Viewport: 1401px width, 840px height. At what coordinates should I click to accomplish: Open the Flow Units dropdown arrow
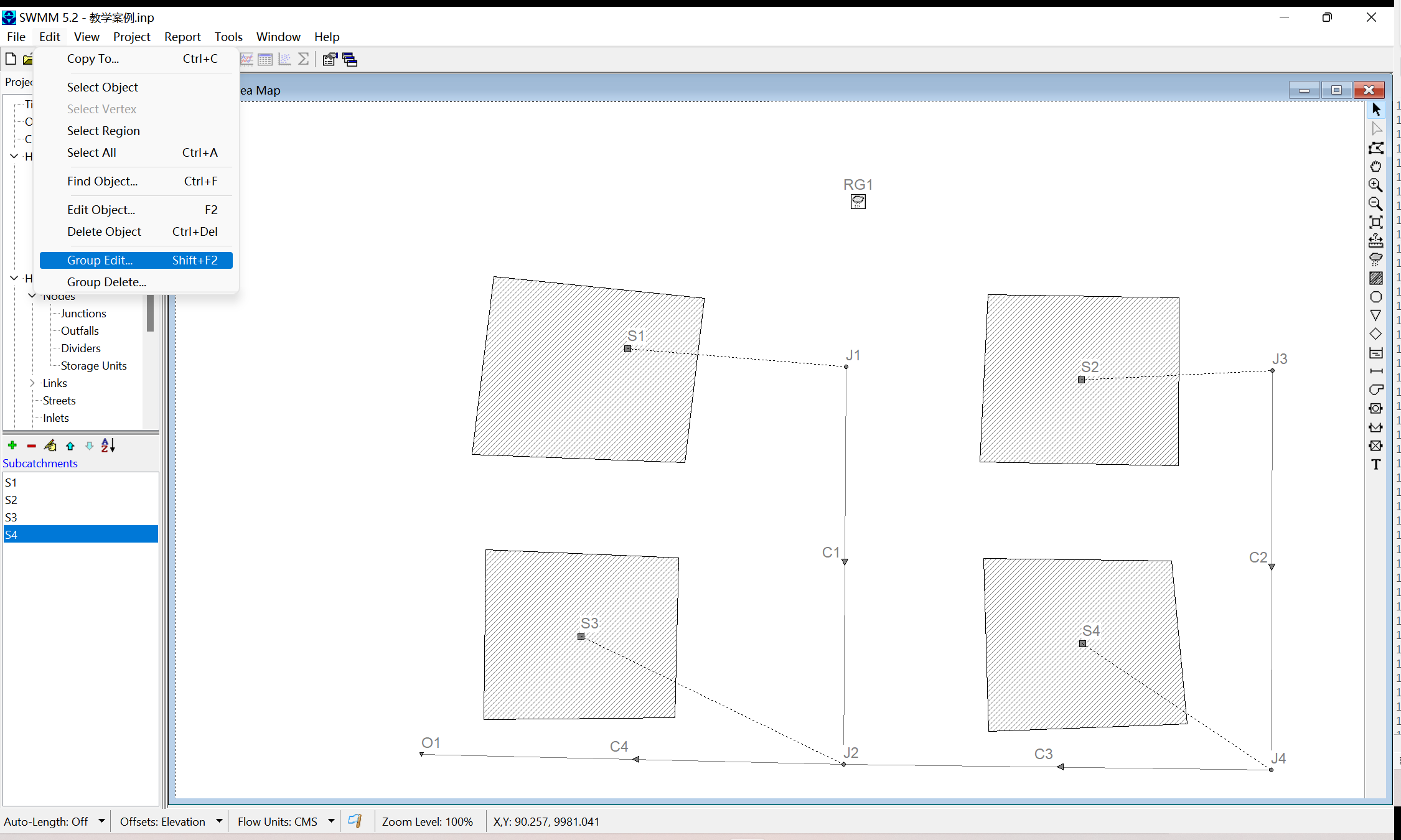coord(331,821)
